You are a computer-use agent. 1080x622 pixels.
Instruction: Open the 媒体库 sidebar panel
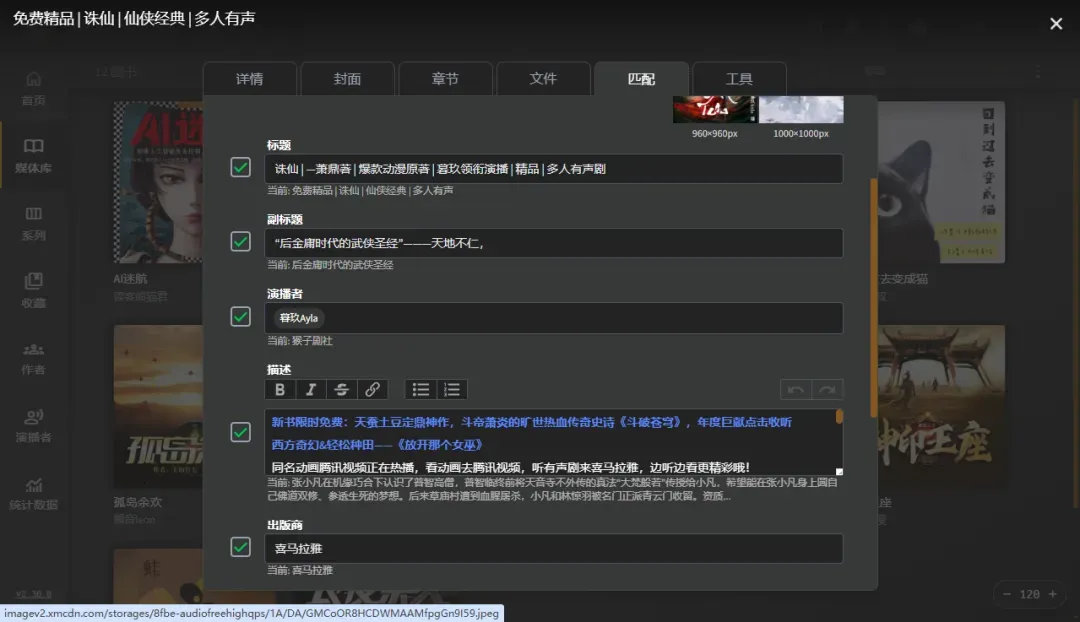coord(35,148)
